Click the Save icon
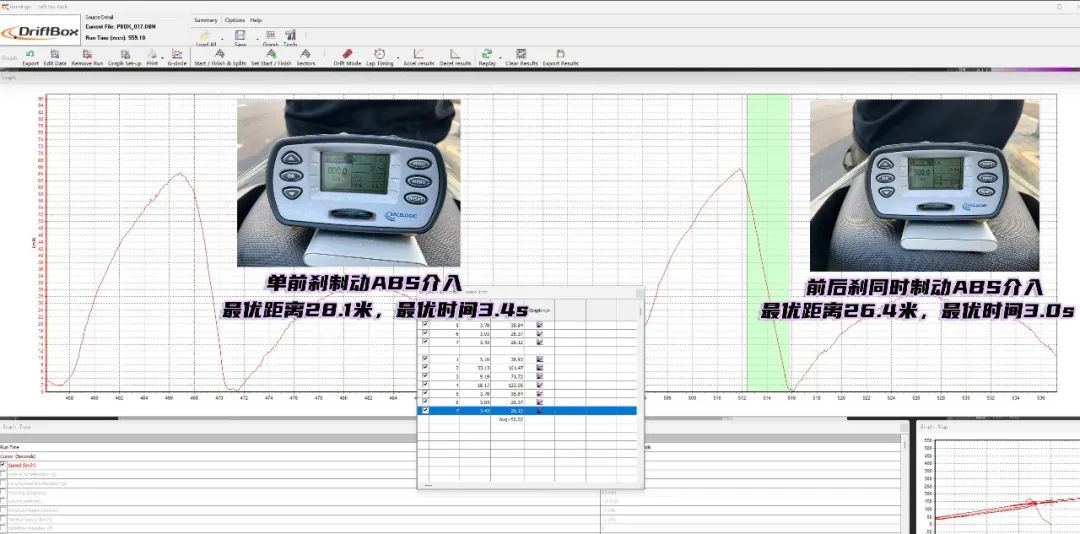The height and width of the screenshot is (534, 1080). [240, 35]
